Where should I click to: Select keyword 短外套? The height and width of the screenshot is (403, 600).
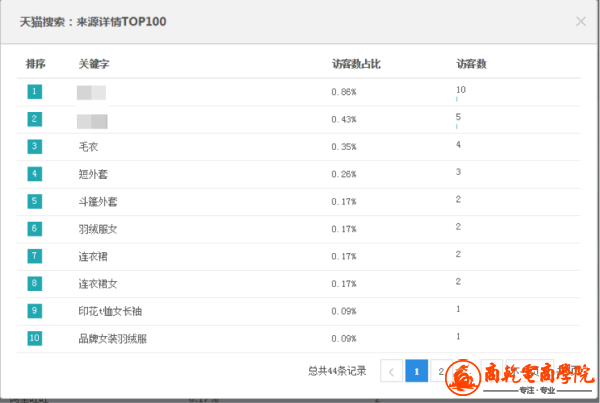93,174
